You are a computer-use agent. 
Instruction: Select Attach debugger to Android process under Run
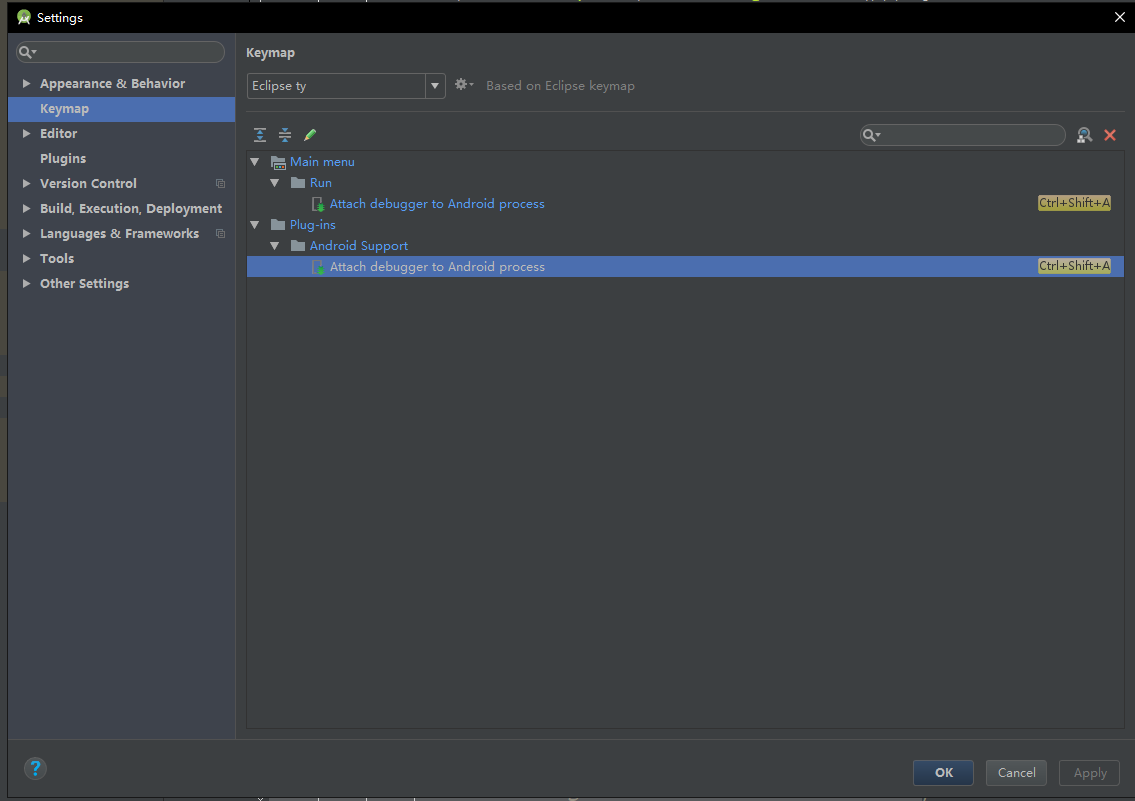pyautogui.click(x=437, y=204)
